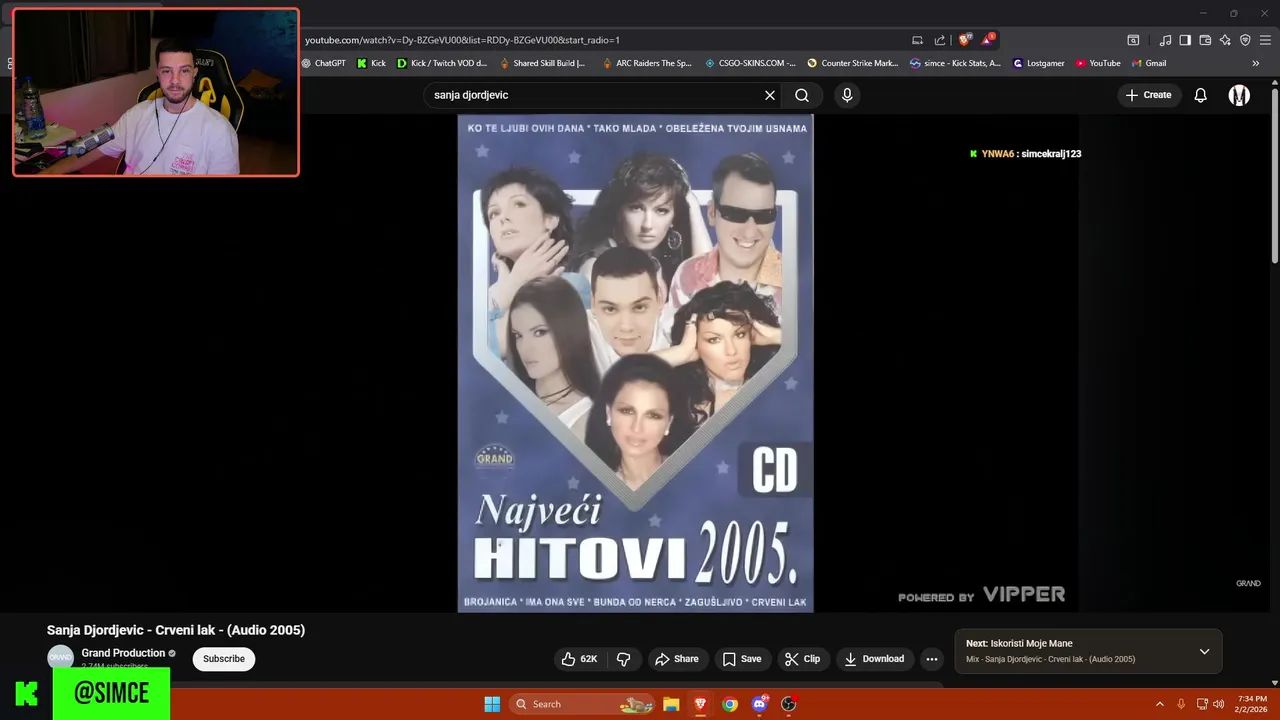
Task: Open the Shared Skill Build bookmark
Action: point(542,63)
